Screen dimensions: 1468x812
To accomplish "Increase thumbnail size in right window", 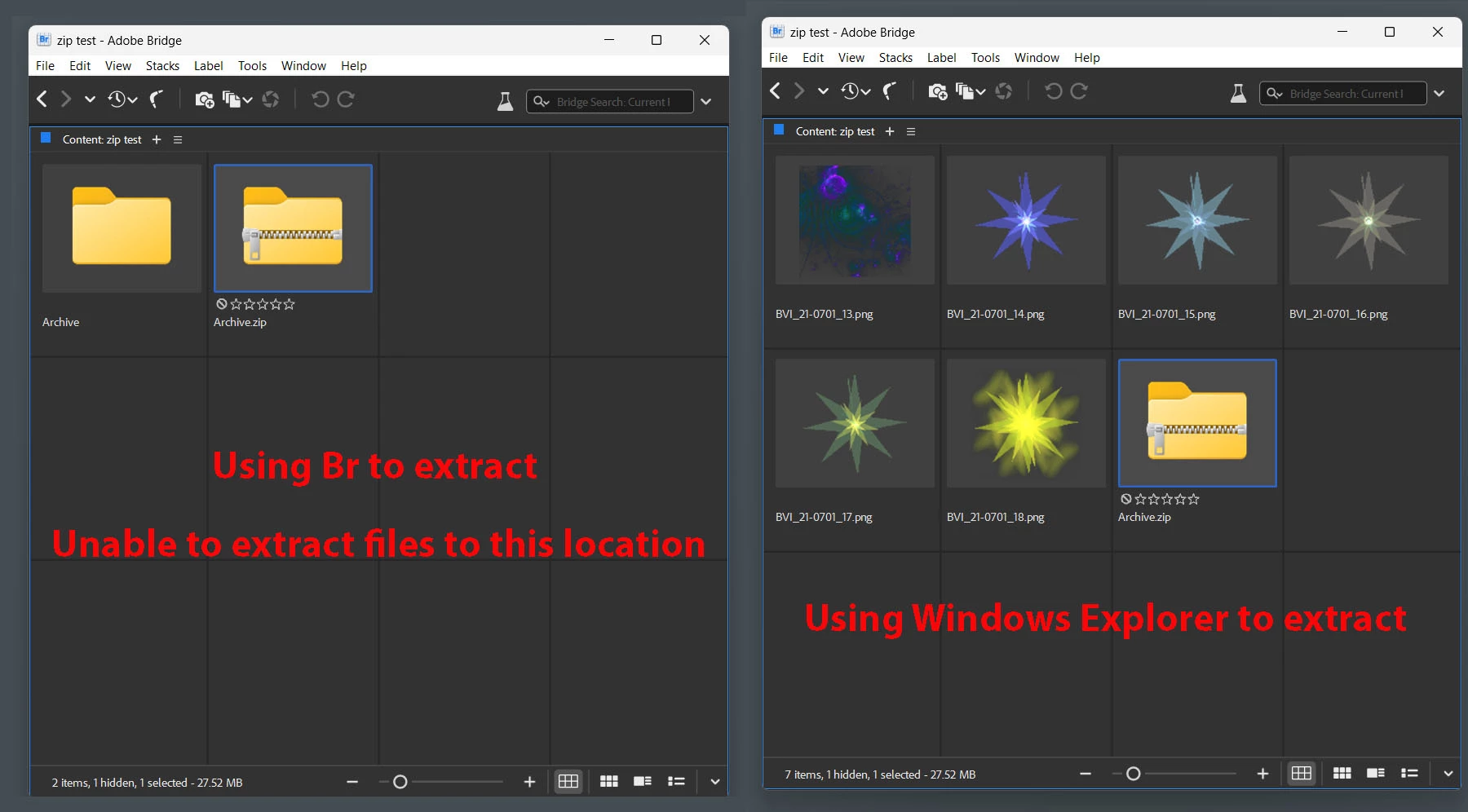I will [1262, 774].
